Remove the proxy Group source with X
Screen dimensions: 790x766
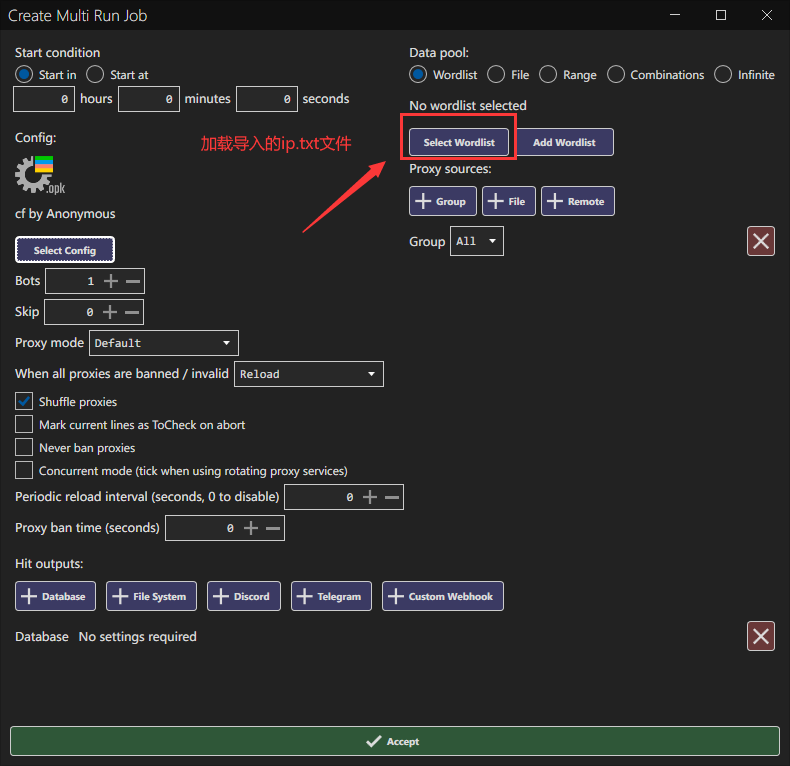pyautogui.click(x=761, y=241)
